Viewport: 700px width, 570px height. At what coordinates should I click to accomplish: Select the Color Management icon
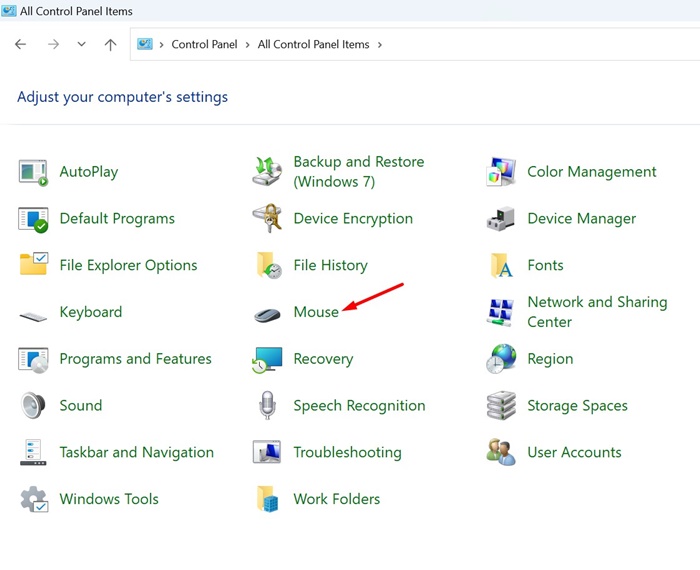point(501,172)
